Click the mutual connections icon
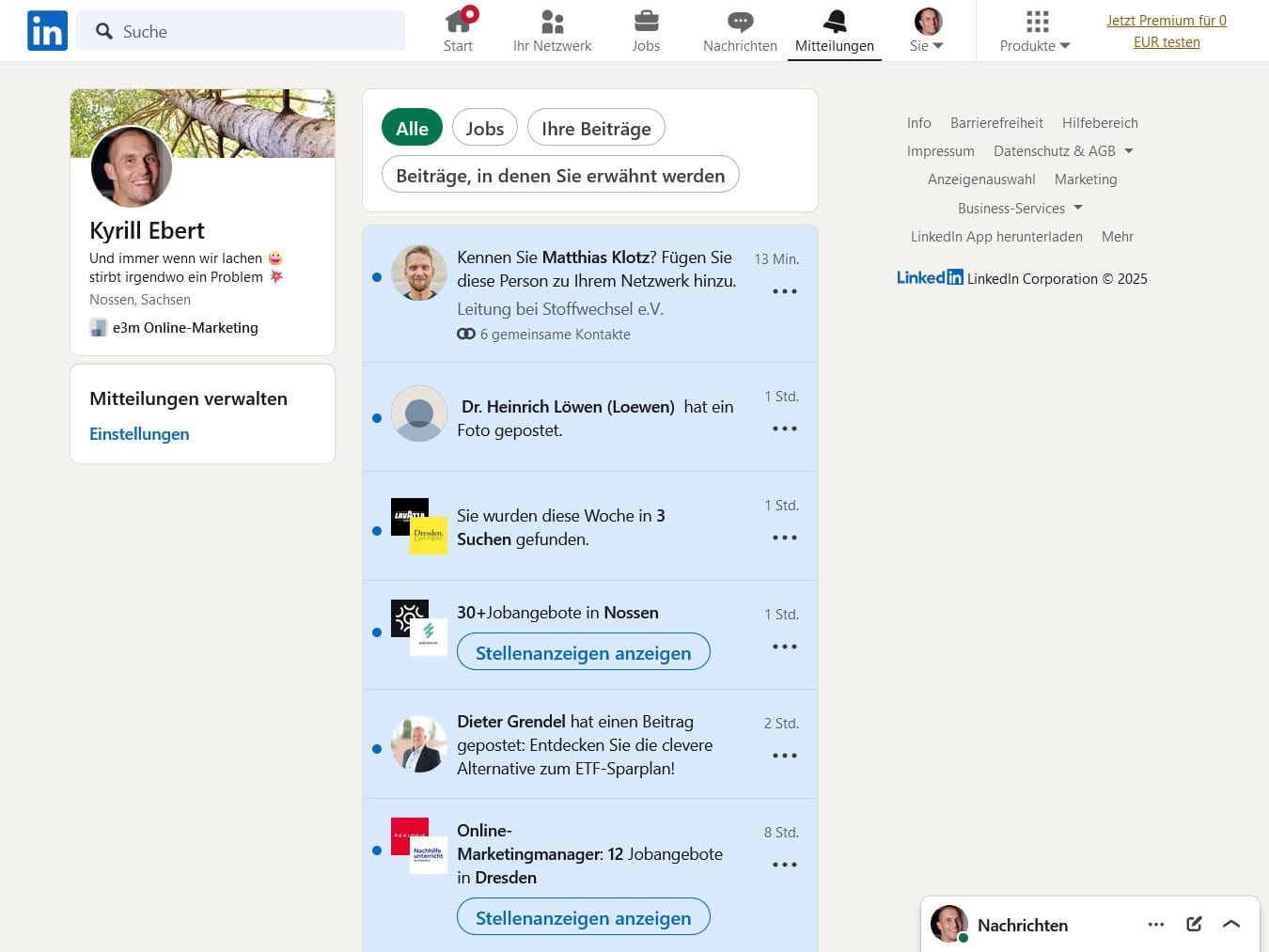1269x952 pixels. [466, 334]
